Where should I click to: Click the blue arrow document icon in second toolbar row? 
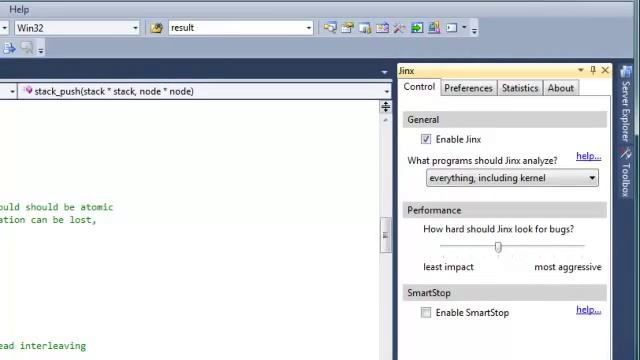coord(9,49)
